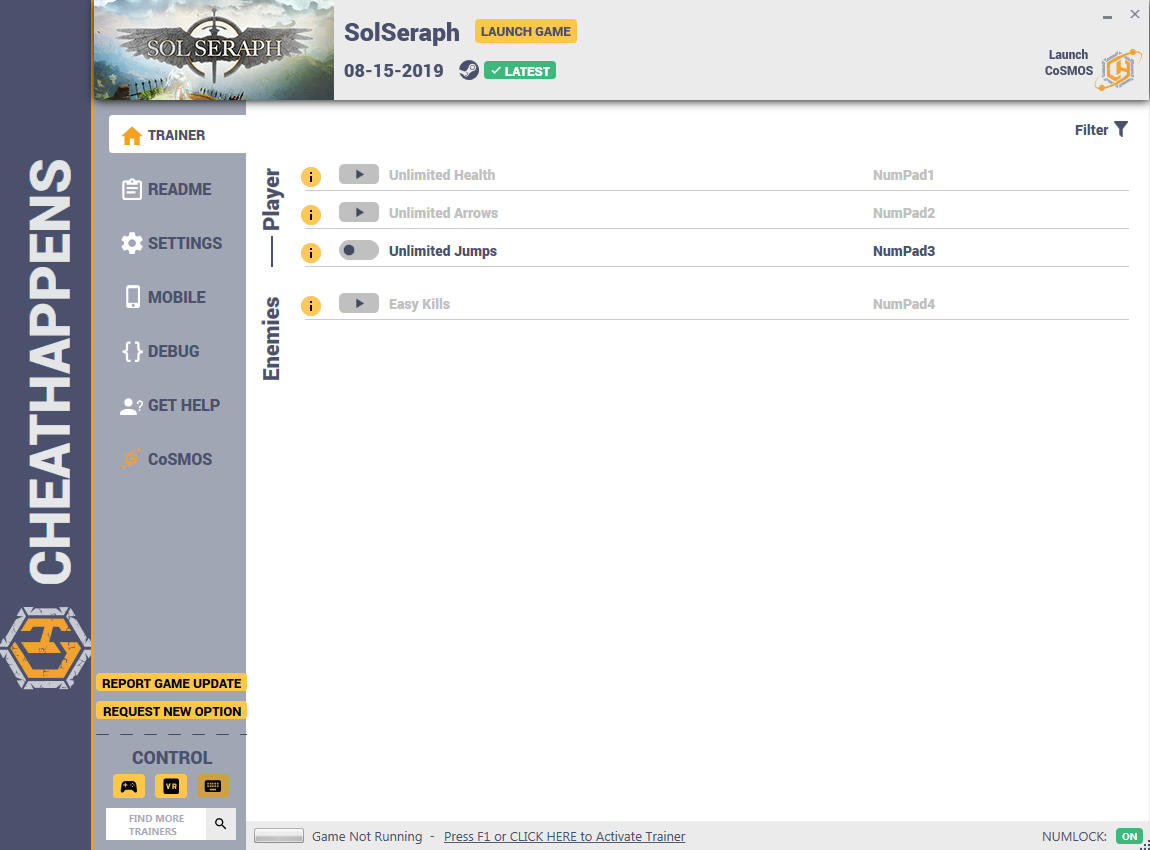
Task: Click the LATEST version badge
Action: click(520, 70)
